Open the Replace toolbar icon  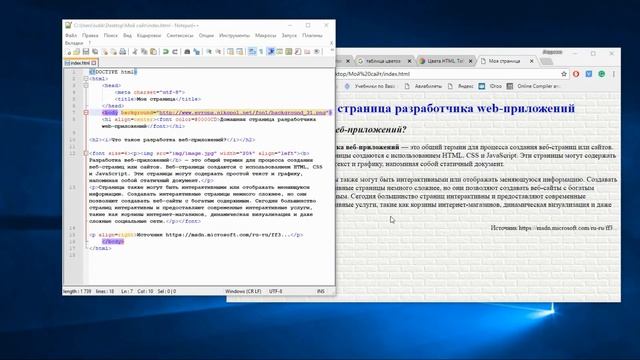197,51
